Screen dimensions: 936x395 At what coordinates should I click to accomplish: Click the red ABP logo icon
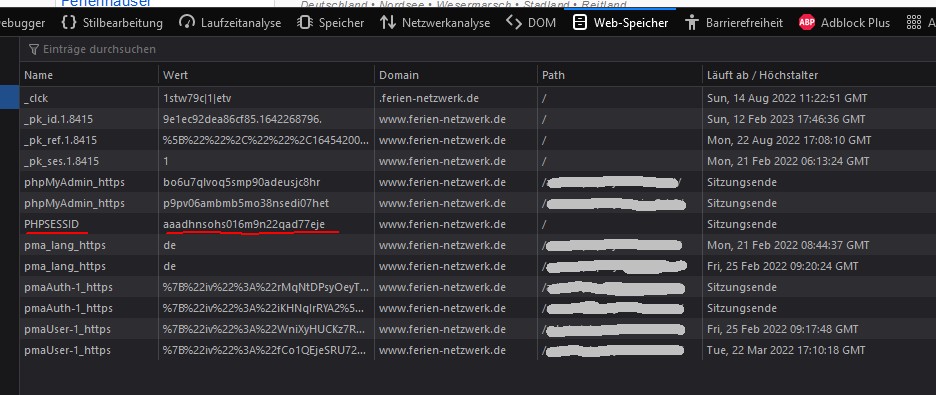coord(806,23)
